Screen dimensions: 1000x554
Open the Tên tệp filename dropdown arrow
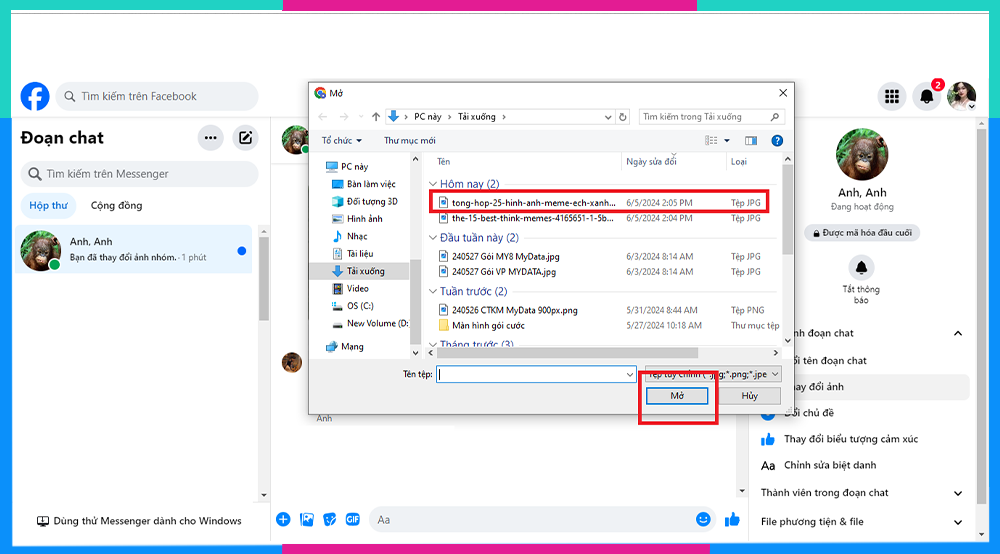630,374
